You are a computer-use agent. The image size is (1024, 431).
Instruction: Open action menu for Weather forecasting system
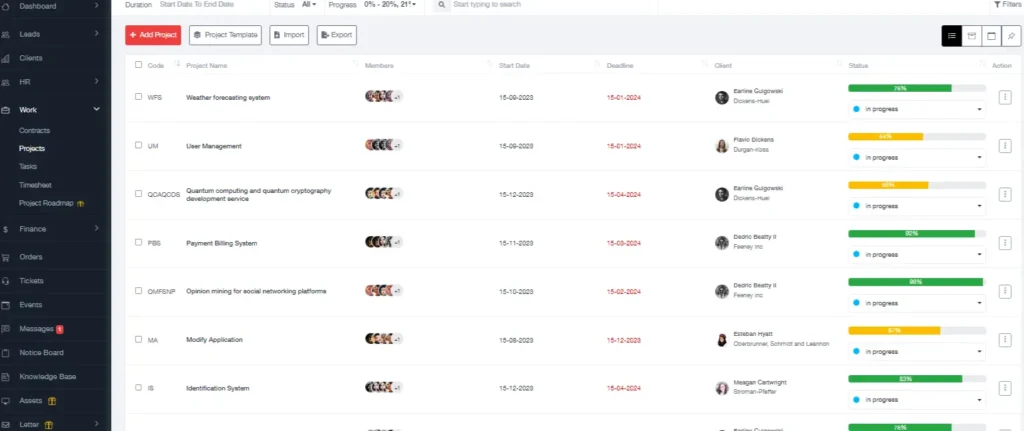point(1005,97)
